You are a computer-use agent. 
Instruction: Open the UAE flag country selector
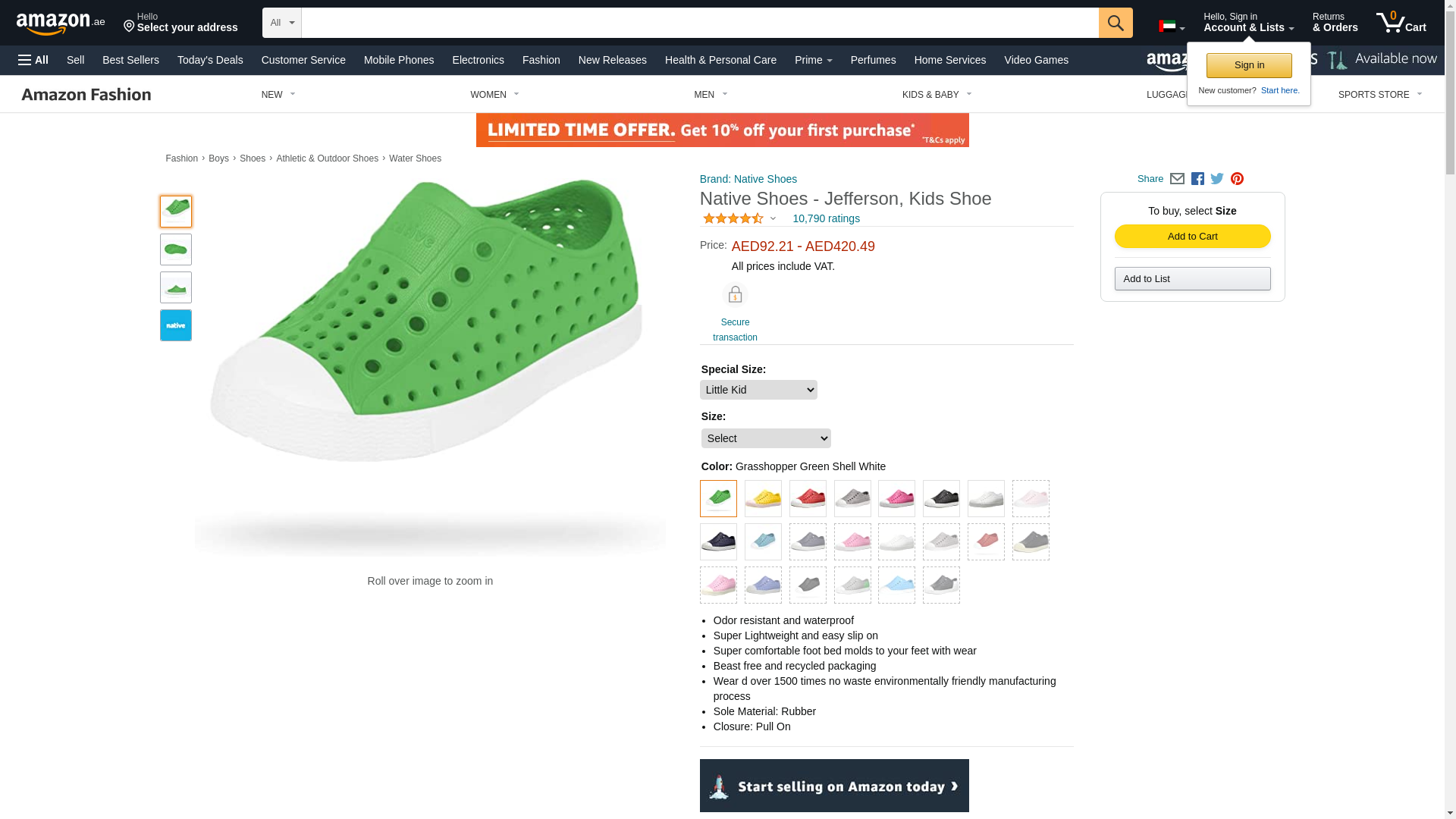coord(1171,27)
